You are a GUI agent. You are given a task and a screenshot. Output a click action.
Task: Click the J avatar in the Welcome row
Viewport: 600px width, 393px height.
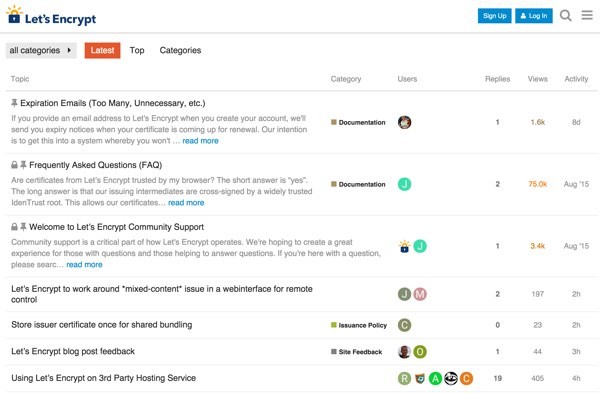click(420, 246)
